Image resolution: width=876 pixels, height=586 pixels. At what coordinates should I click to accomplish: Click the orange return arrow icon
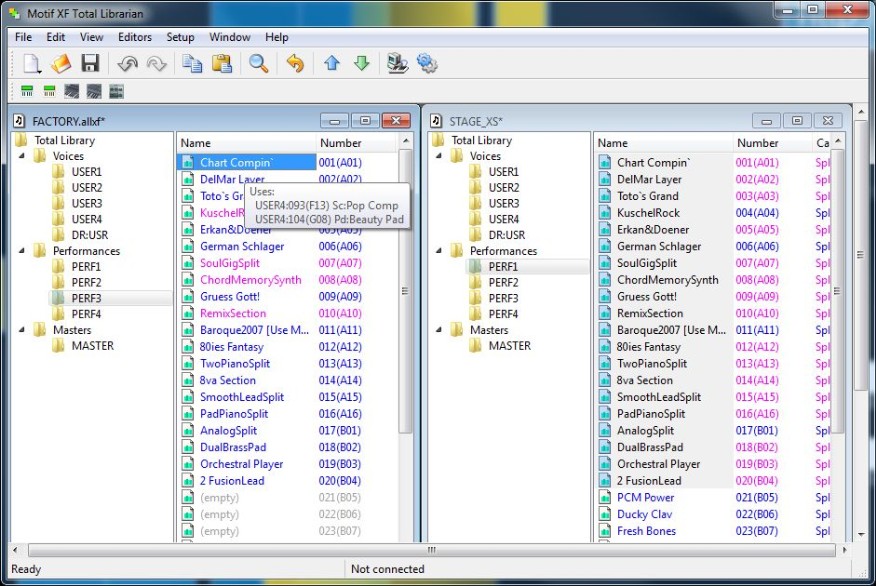(x=295, y=64)
